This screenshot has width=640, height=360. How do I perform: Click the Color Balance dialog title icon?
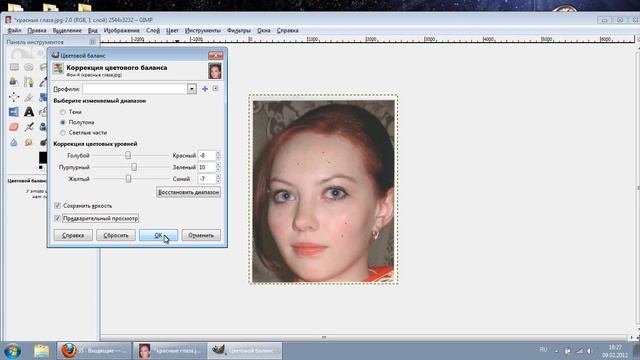click(56, 55)
